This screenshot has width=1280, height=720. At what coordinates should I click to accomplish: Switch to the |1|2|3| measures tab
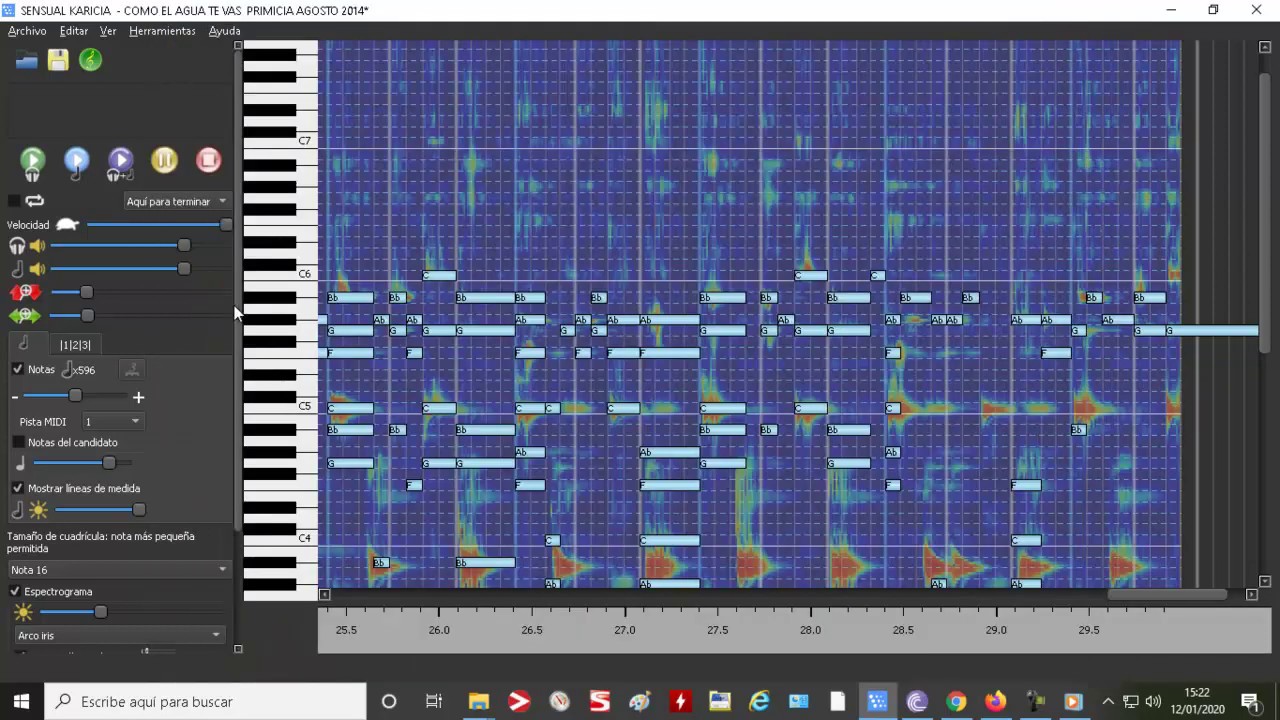click(75, 345)
